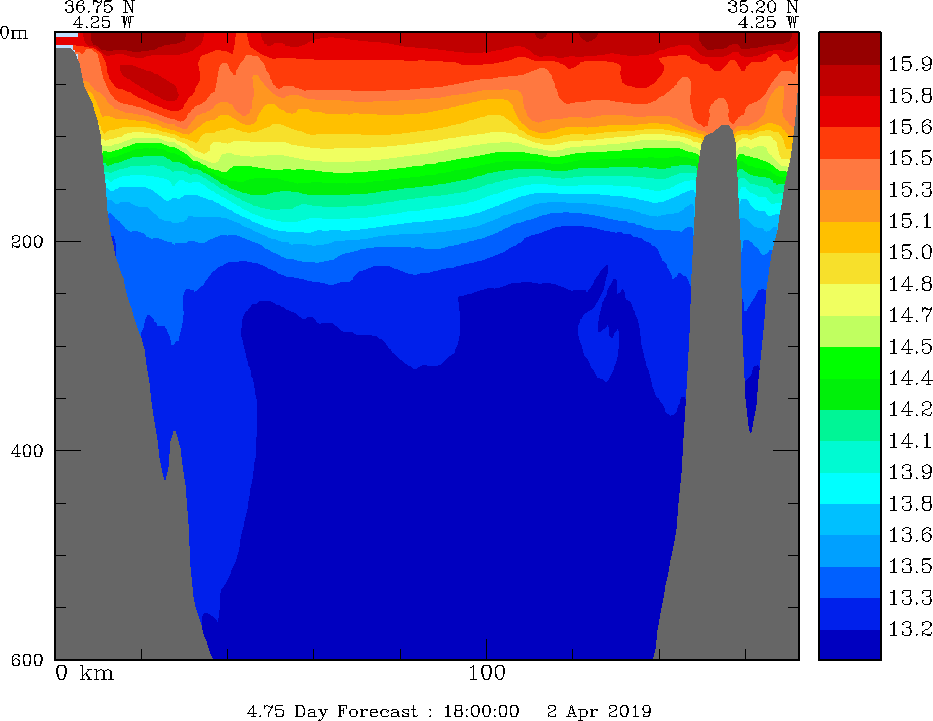Click the darkest blue swatch at the color bar bottom
Image resolution: width=933 pixels, height=721 pixels.
click(x=850, y=645)
